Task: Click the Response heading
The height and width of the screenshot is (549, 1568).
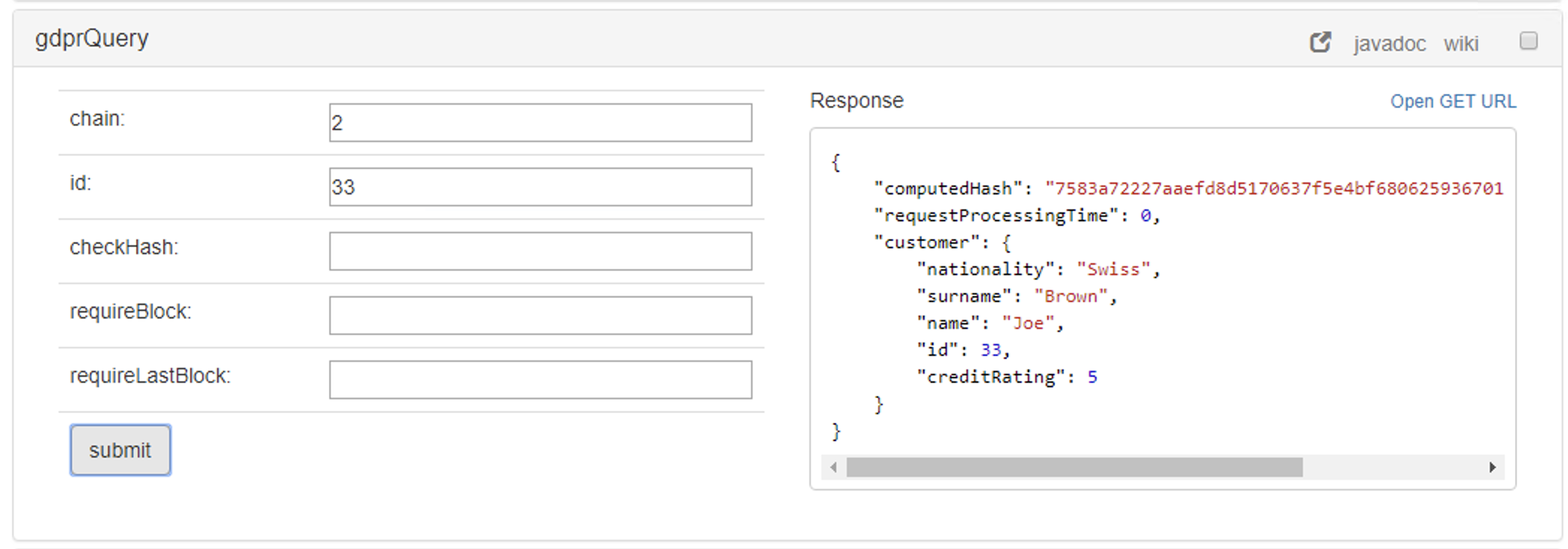Action: [857, 101]
